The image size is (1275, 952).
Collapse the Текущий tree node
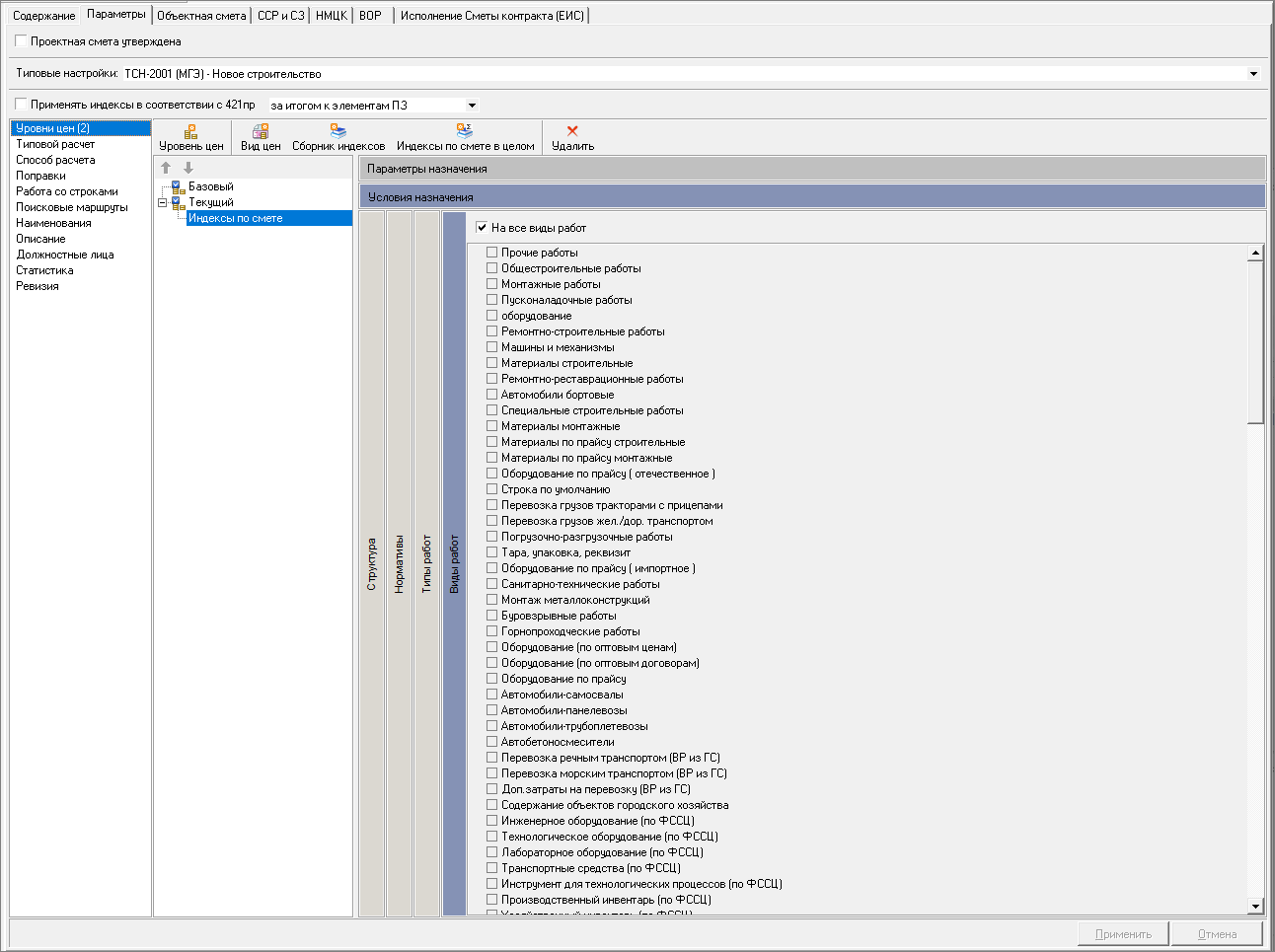[x=162, y=203]
